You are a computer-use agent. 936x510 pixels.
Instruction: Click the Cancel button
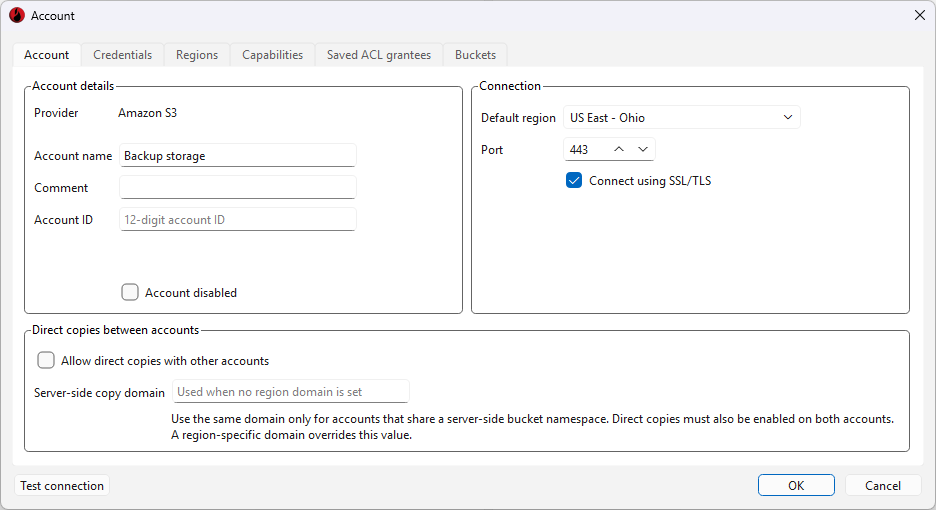pyautogui.click(x=883, y=486)
